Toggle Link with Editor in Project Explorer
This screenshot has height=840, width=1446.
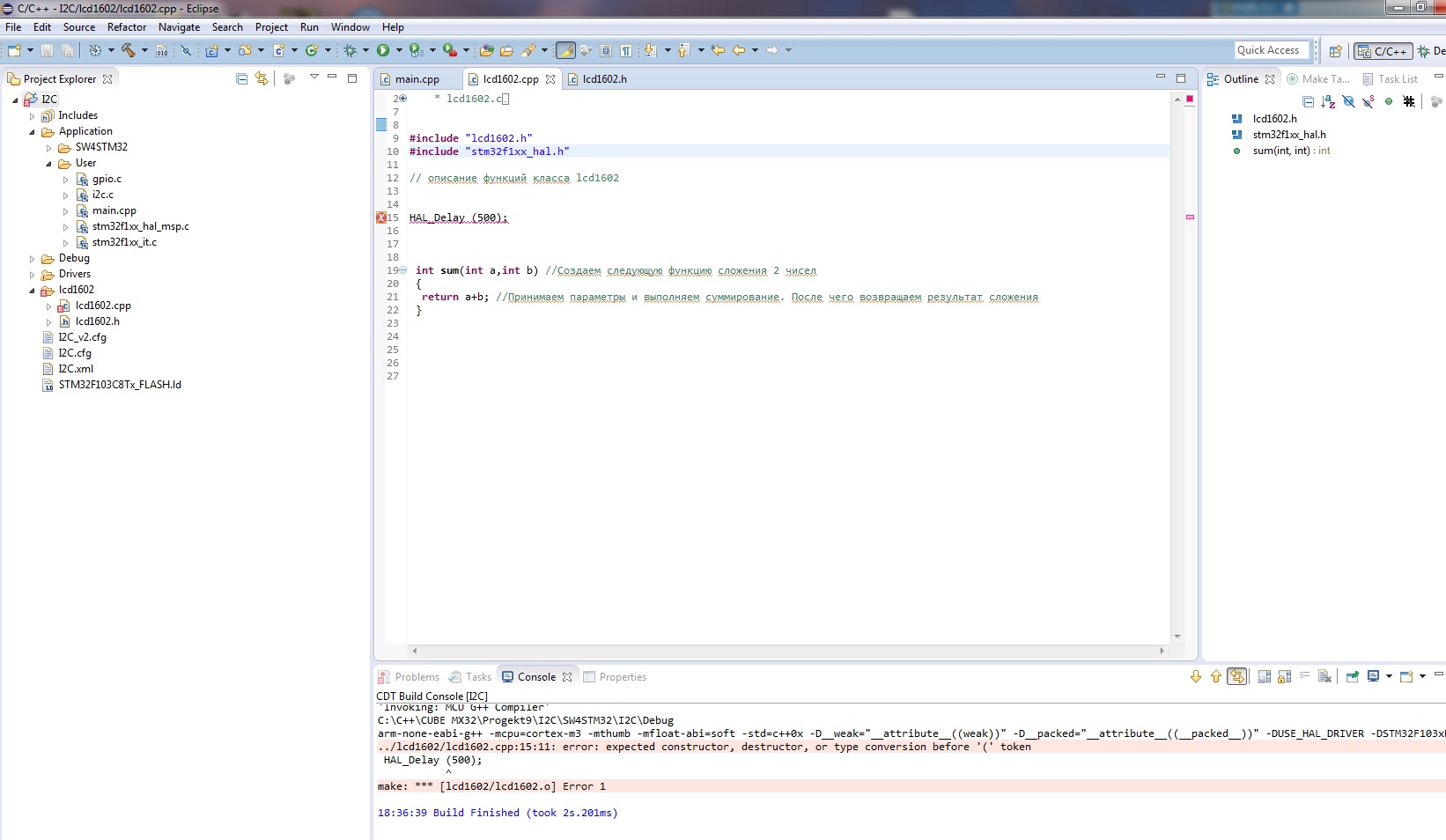click(262, 78)
